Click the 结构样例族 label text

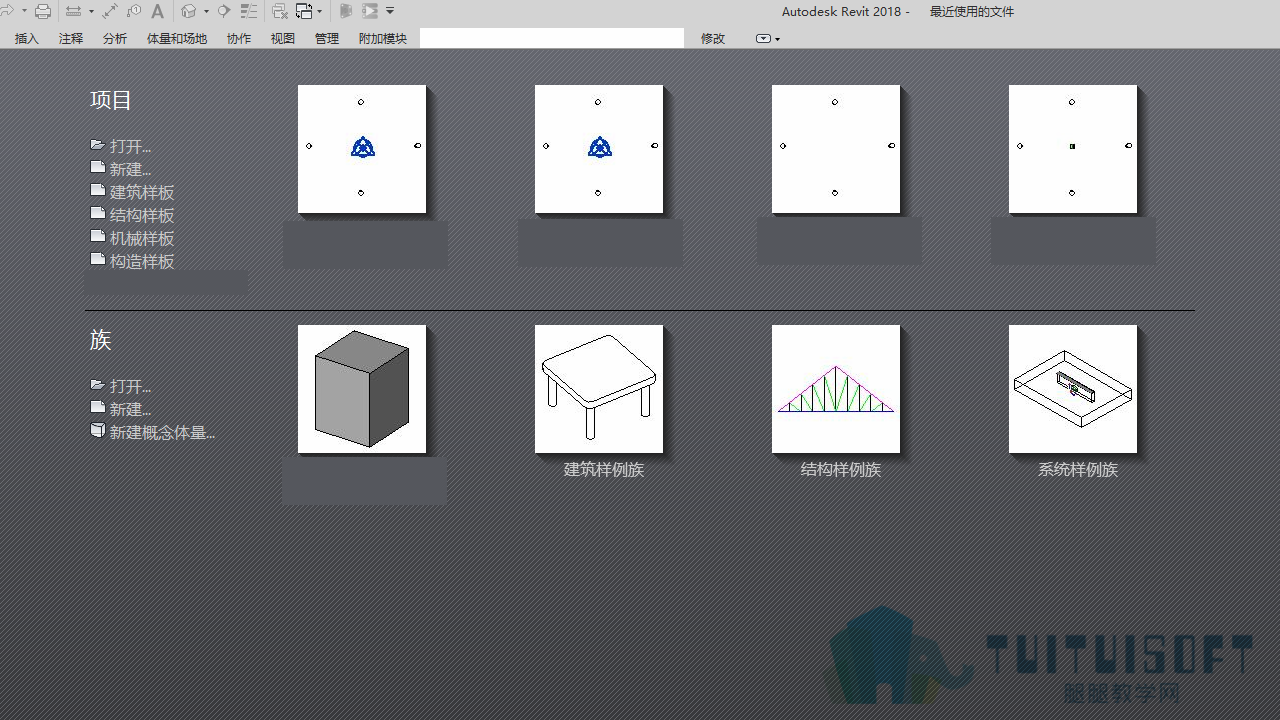pyautogui.click(x=841, y=469)
